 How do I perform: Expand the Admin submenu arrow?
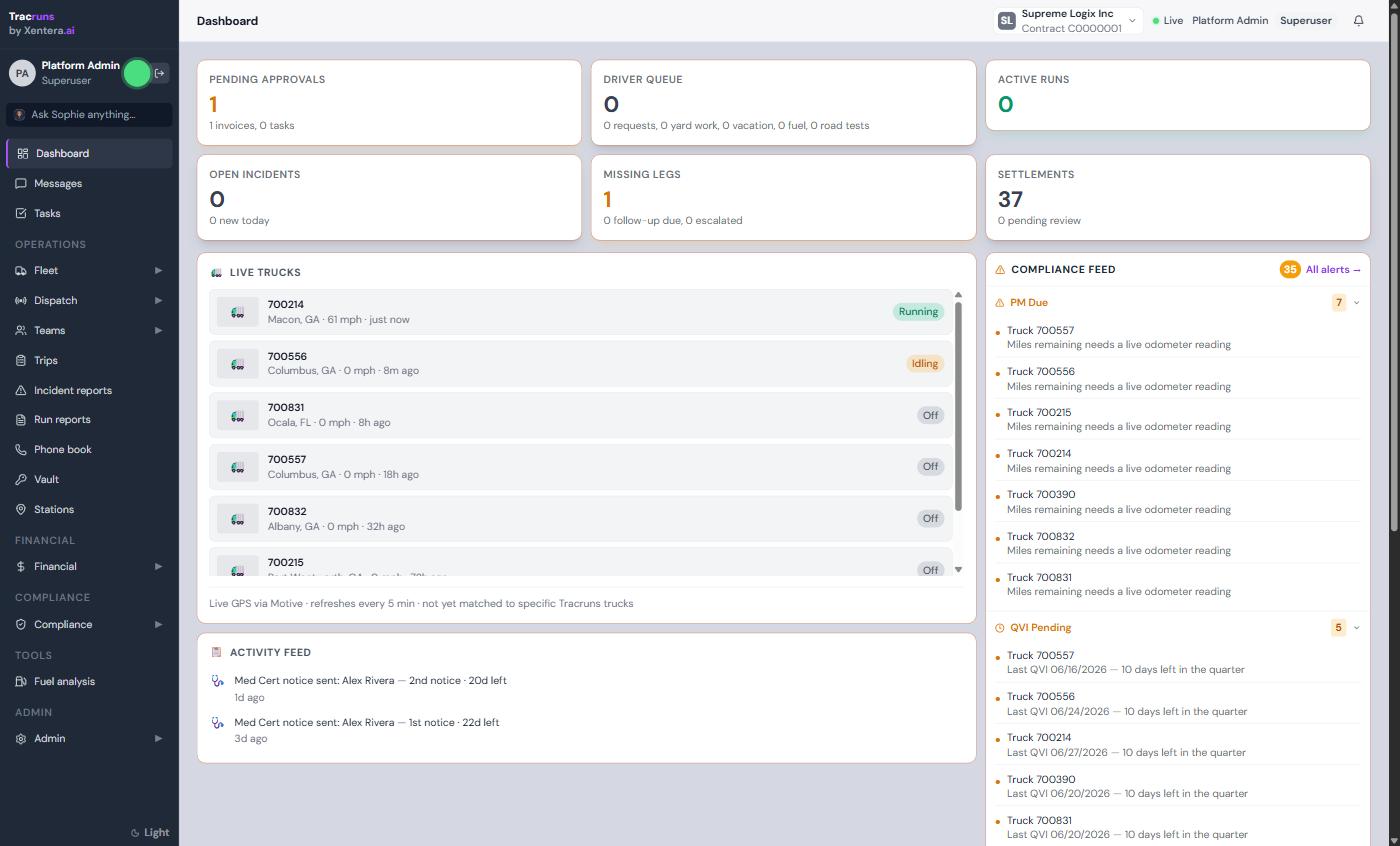158,739
